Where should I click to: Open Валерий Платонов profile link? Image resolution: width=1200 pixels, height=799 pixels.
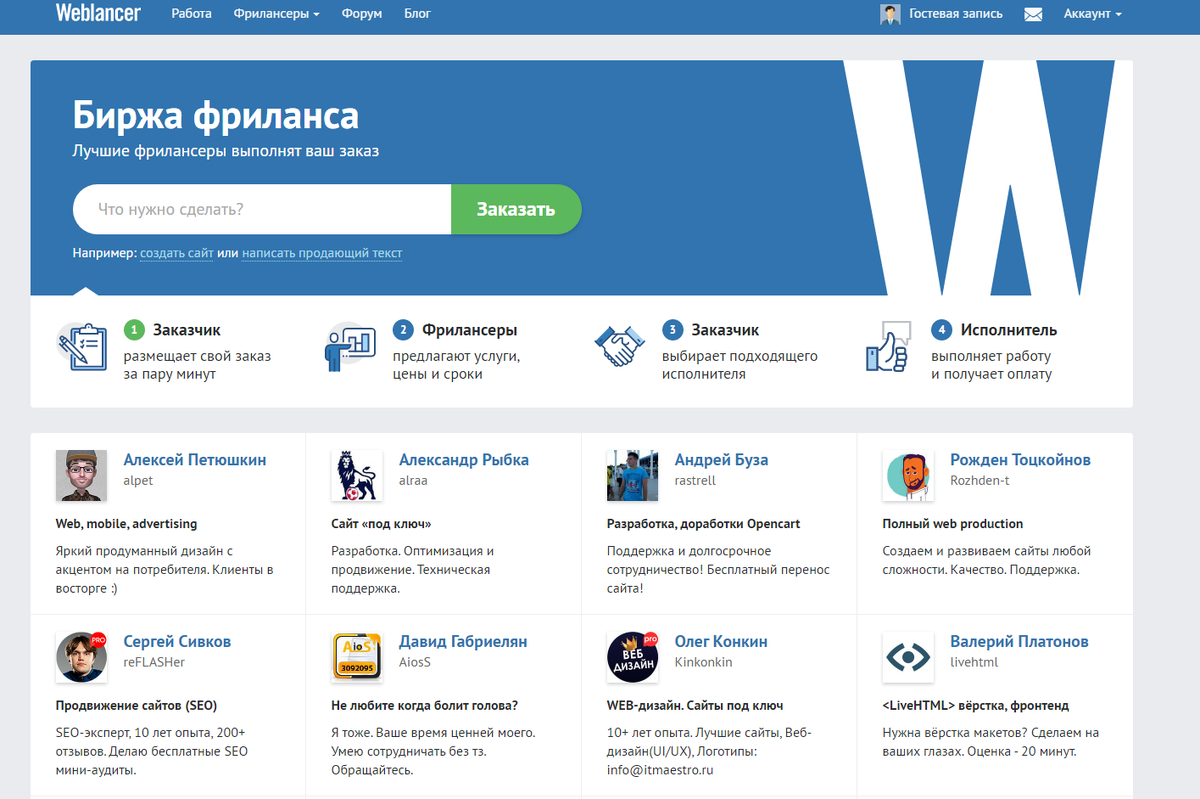point(1019,641)
